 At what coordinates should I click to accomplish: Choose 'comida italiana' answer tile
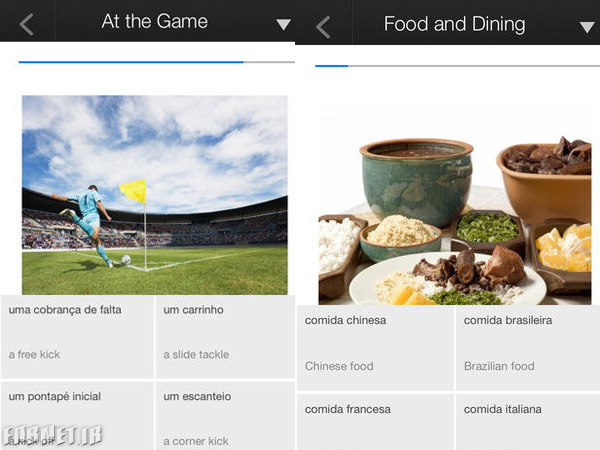pos(528,422)
